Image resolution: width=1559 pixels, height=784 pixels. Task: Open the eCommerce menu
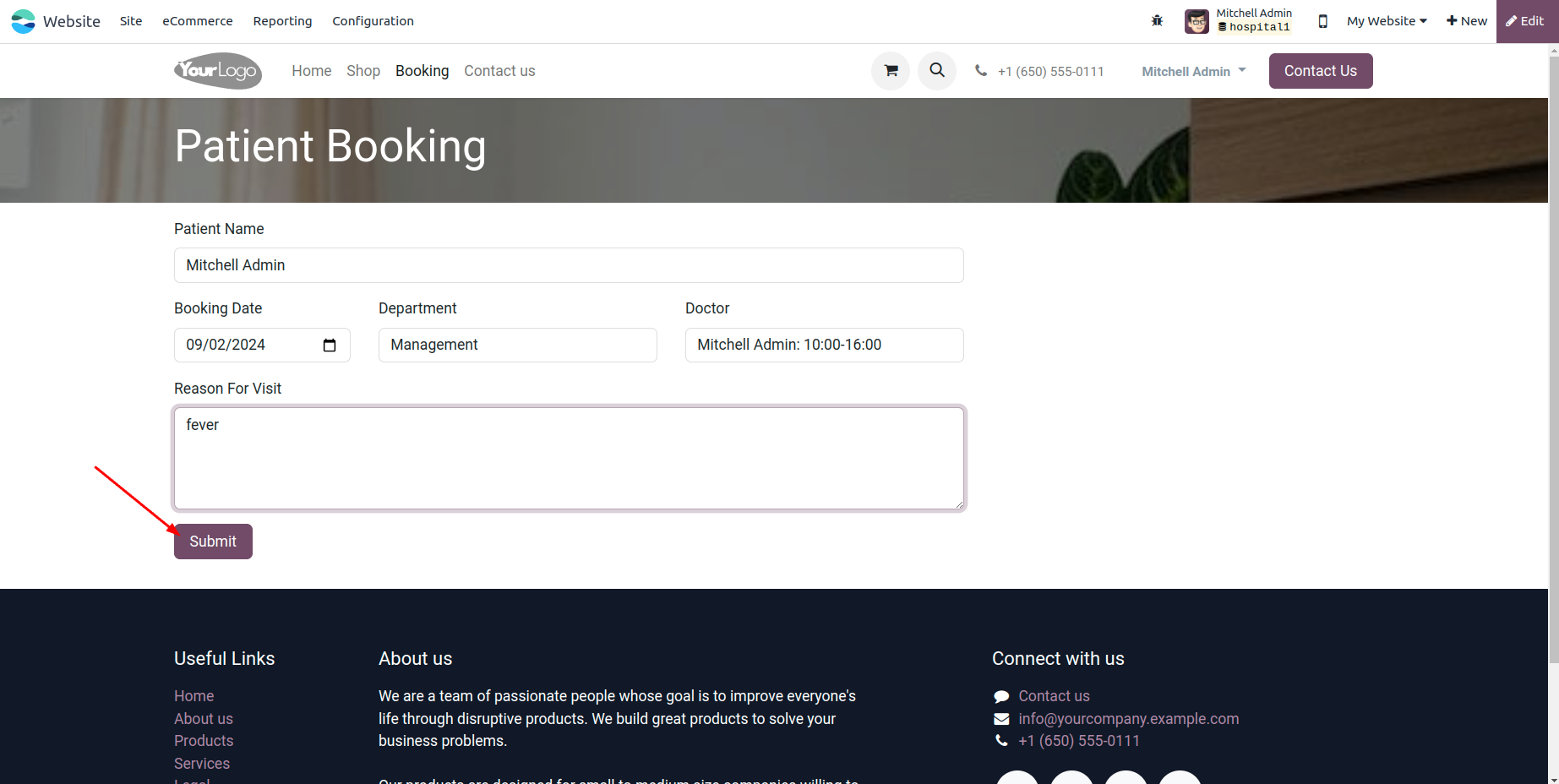point(197,21)
